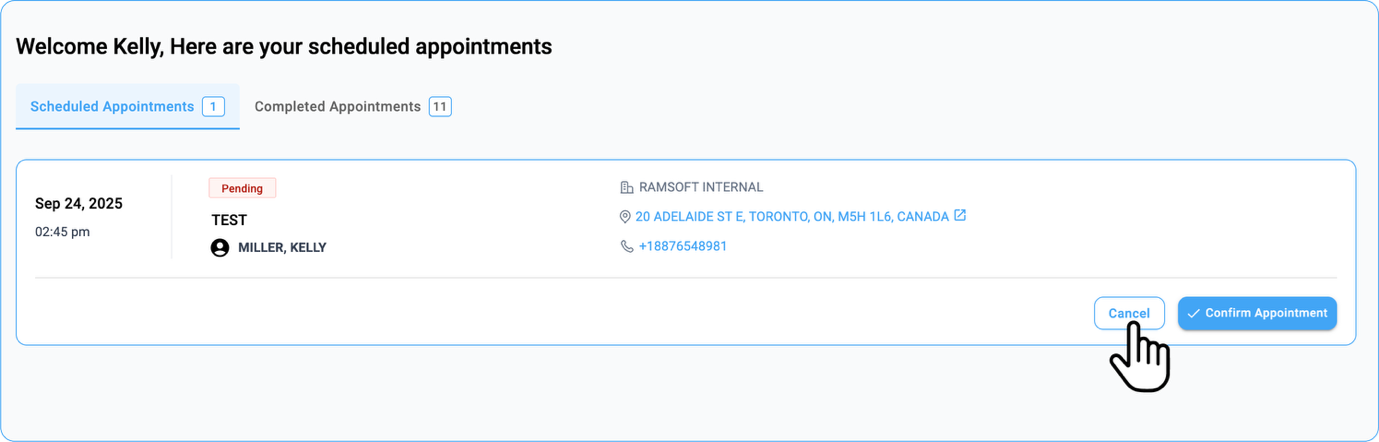The image size is (1379, 442).
Task: Click the external link icon after the address
Action: point(960,215)
